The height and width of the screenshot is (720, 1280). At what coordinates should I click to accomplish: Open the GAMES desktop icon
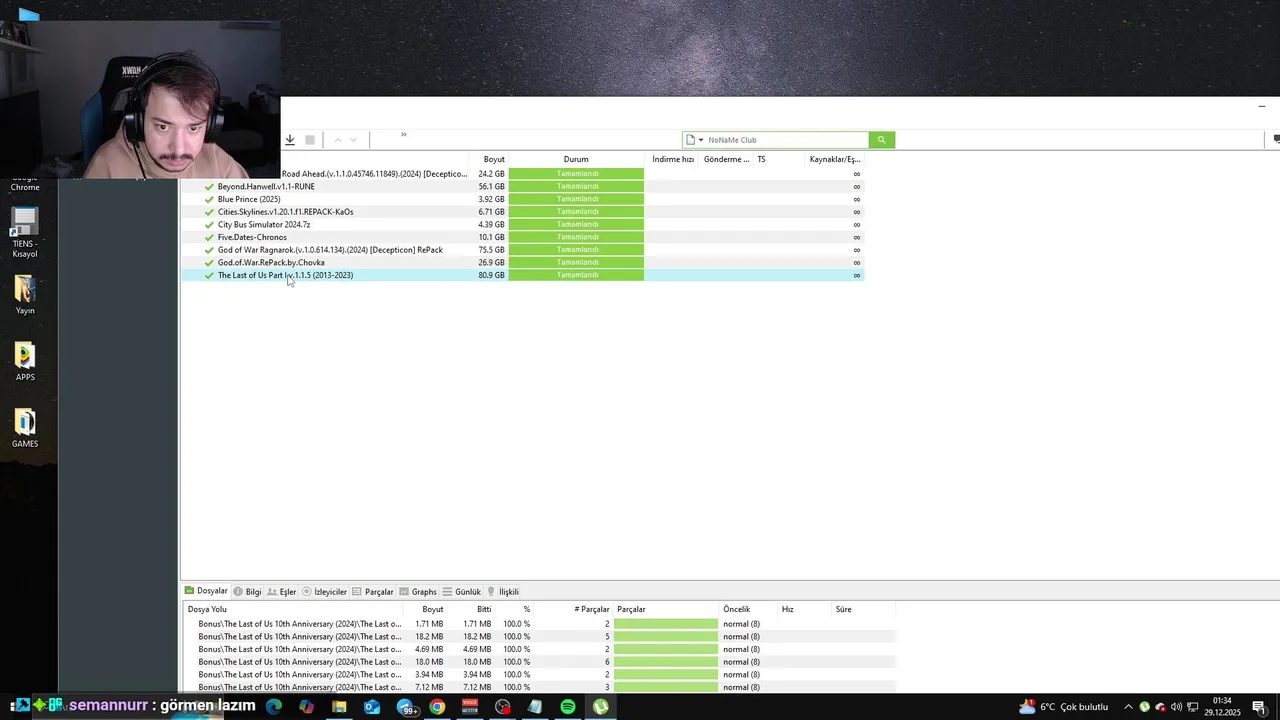click(25, 429)
